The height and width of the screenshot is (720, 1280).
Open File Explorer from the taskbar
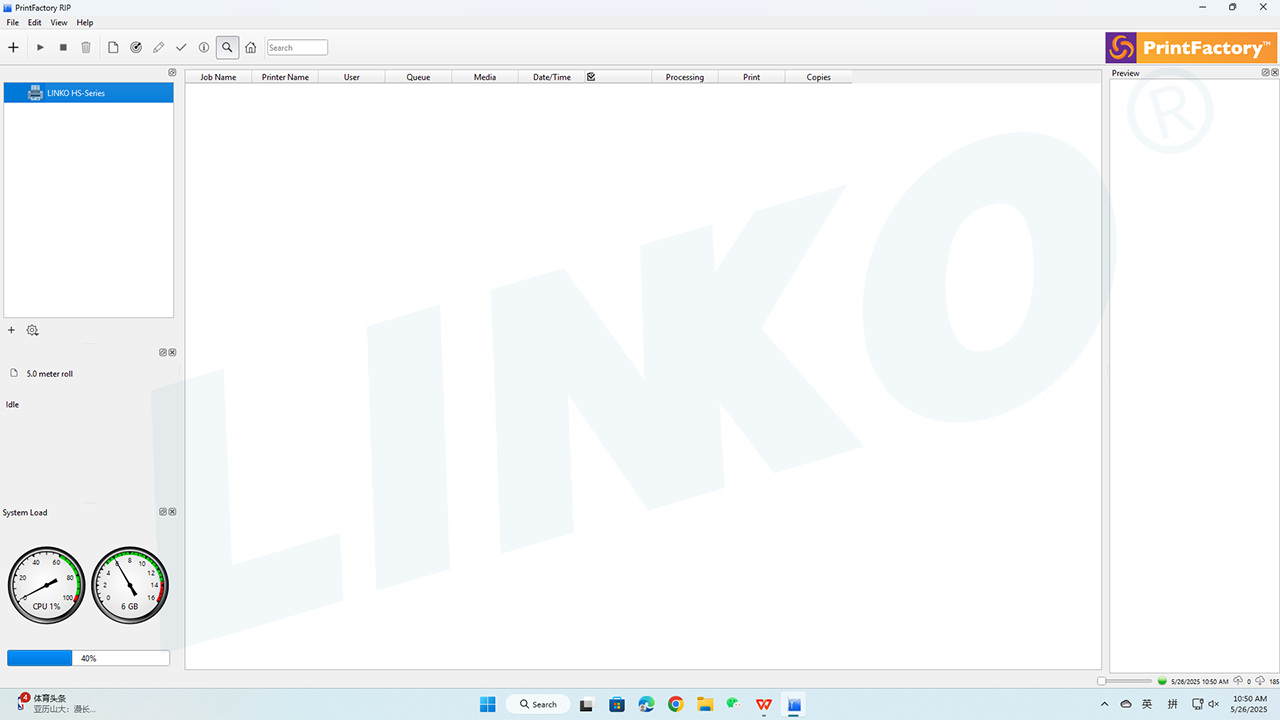(x=704, y=704)
